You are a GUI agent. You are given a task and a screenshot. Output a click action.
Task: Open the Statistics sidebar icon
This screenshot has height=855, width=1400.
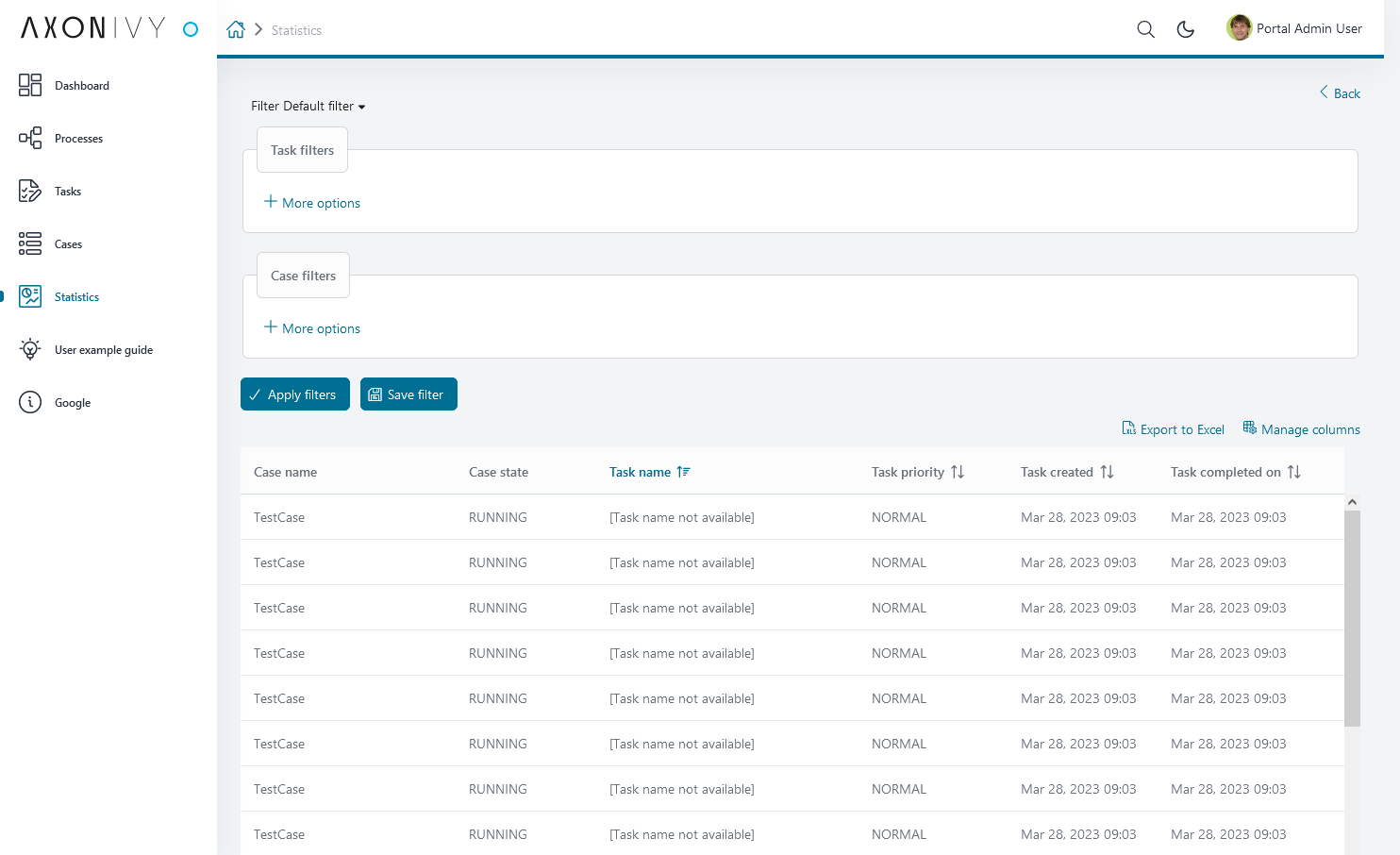point(30,296)
